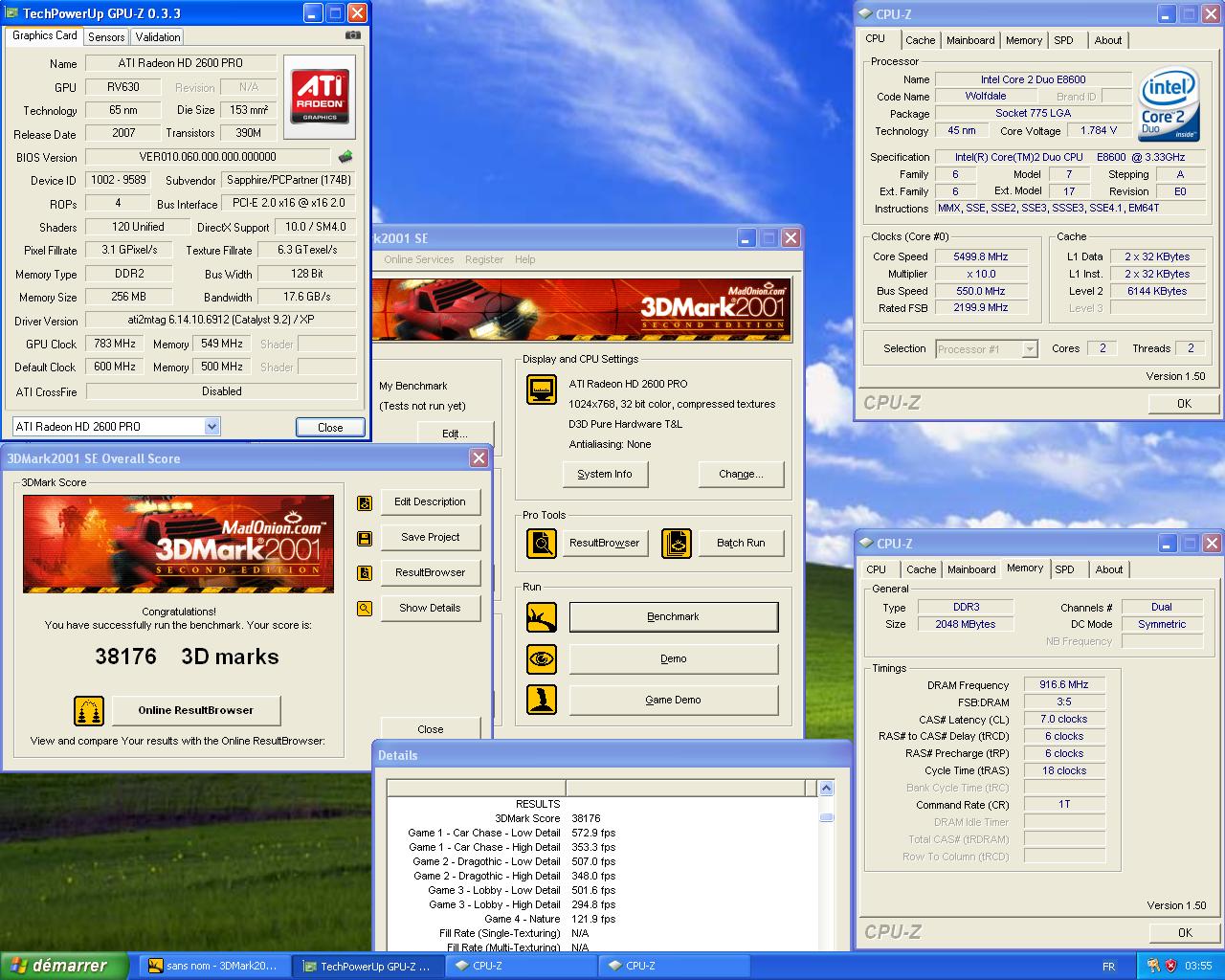
Task: Click the GPU Name field 'ATI Radeon HD 2600 PRO'
Action: click(x=181, y=63)
